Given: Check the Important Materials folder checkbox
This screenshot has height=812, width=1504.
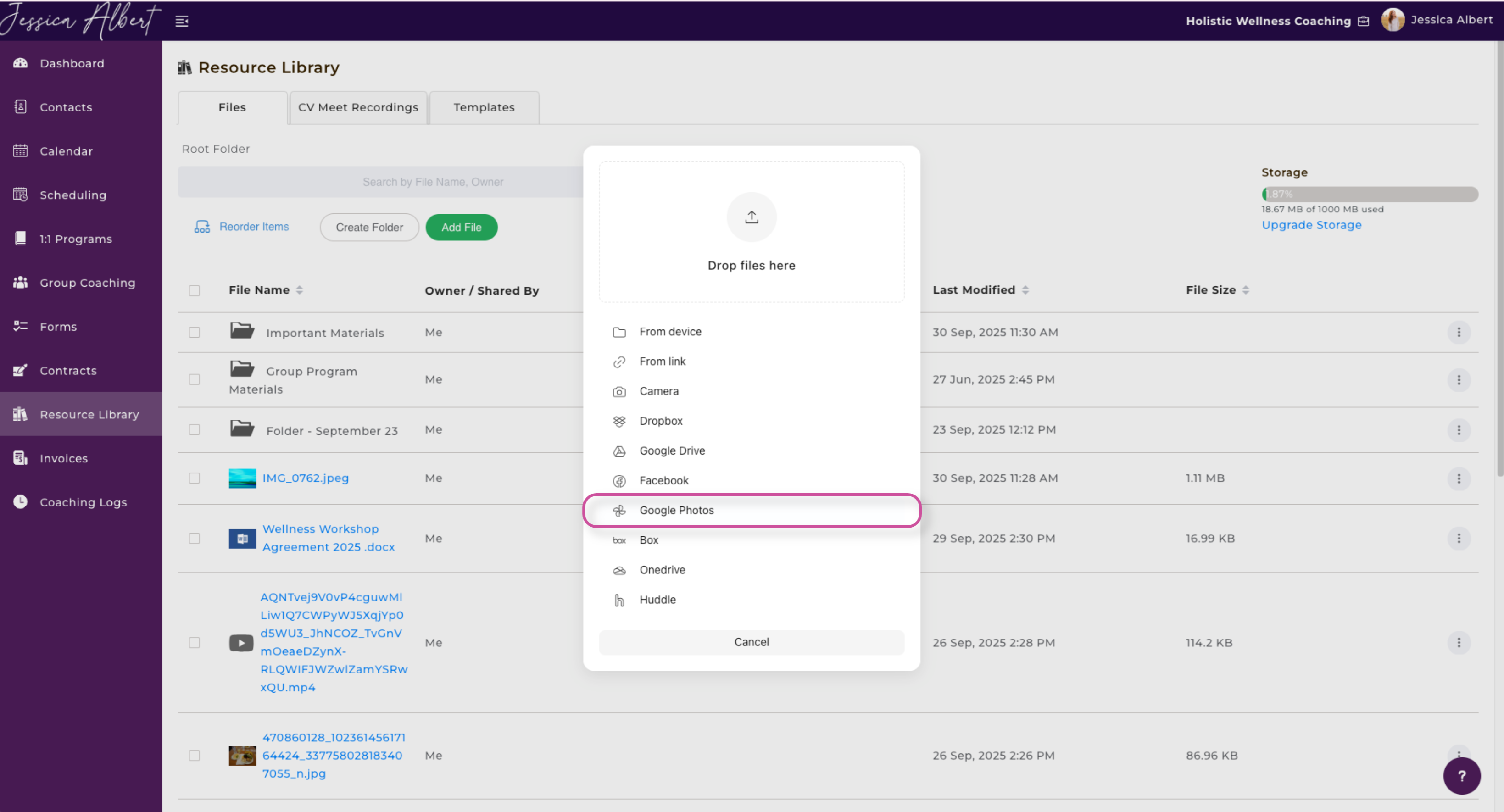Looking at the screenshot, I should (x=195, y=332).
